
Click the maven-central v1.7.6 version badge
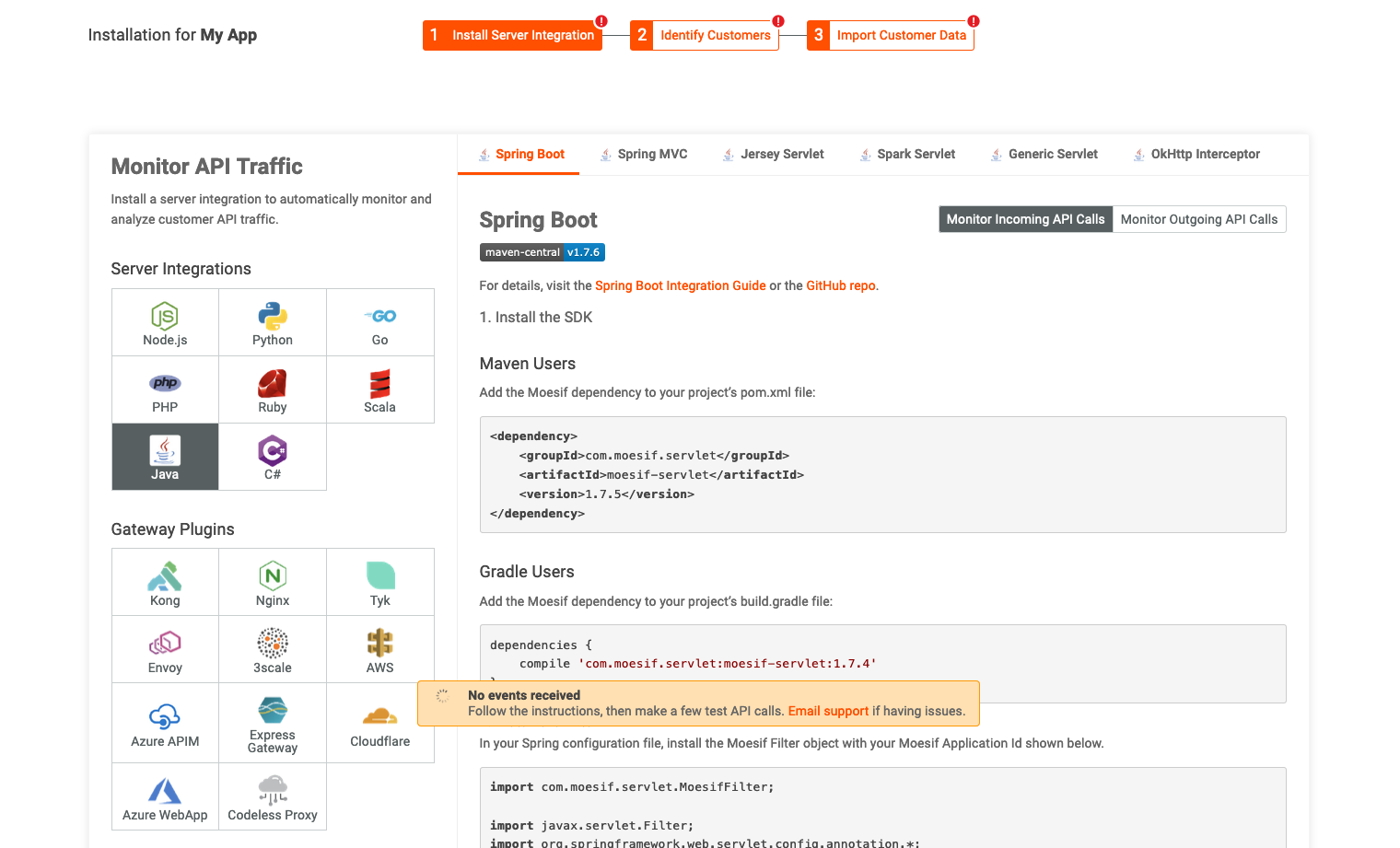[x=542, y=250]
